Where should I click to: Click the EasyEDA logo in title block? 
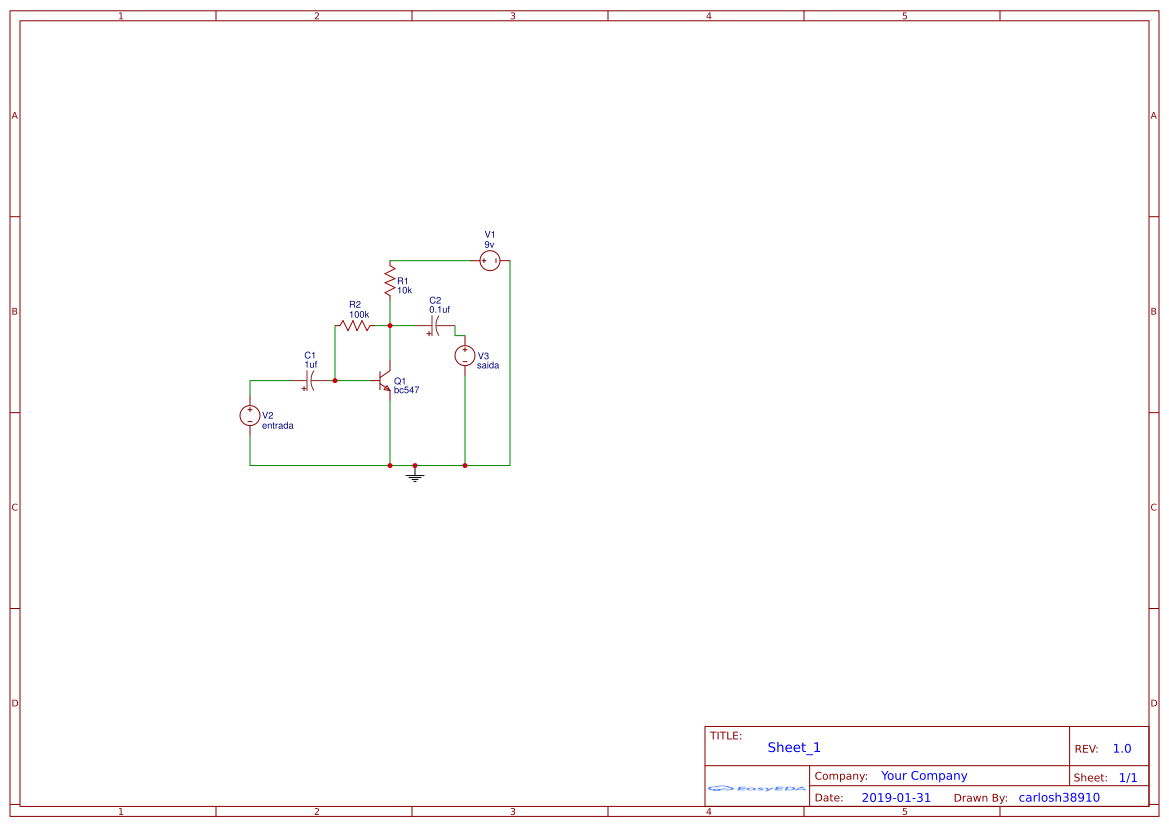point(757,788)
